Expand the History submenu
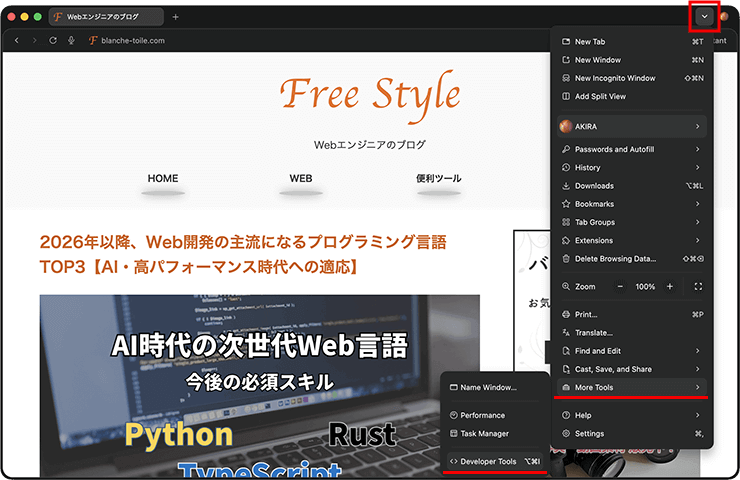Screen dimensions: 740x480 [632, 168]
